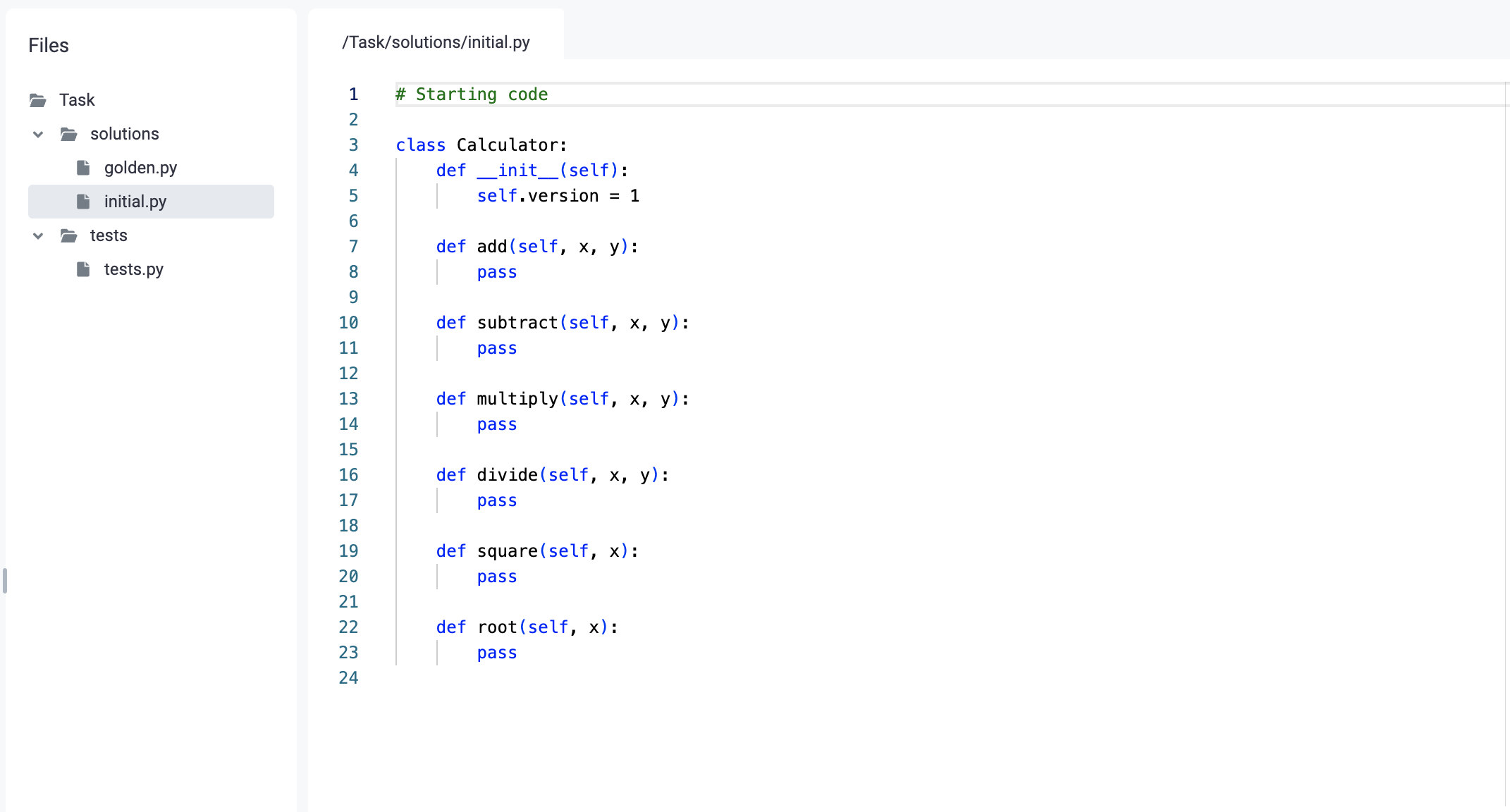Viewport: 1510px width, 812px height.
Task: Select initial.py in the file tree
Action: pyautogui.click(x=151, y=202)
